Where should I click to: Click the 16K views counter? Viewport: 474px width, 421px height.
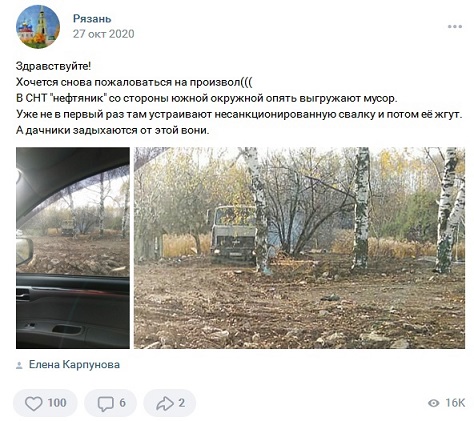455,403
